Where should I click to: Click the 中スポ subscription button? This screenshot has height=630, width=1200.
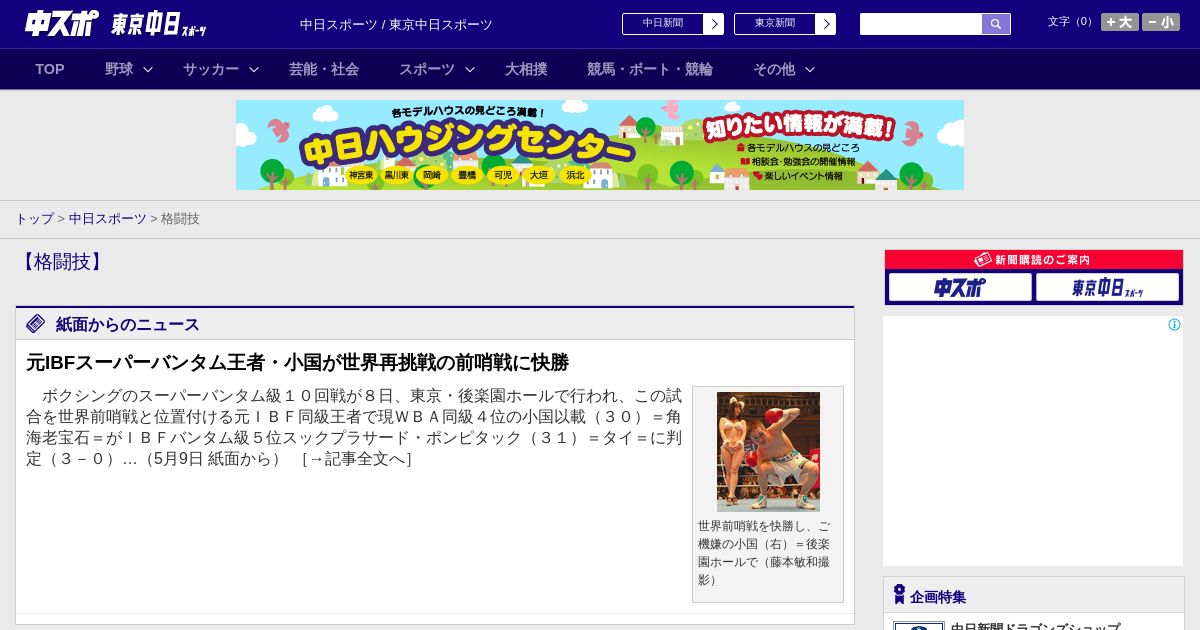[x=960, y=287]
